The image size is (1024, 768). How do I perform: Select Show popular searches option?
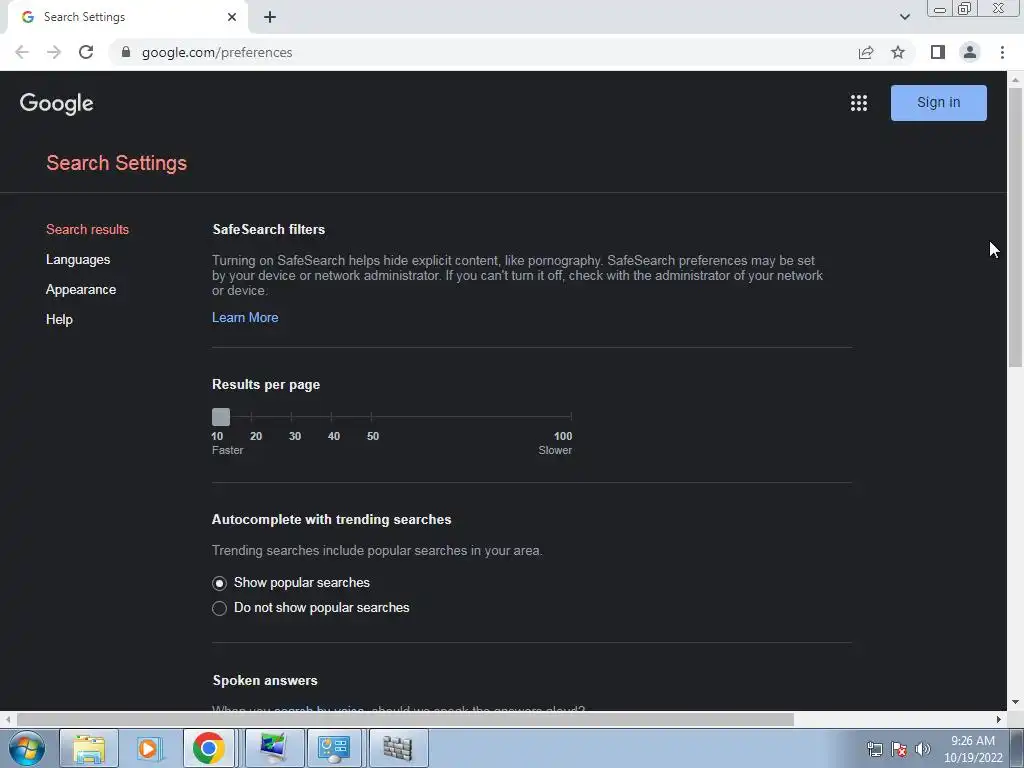point(219,583)
